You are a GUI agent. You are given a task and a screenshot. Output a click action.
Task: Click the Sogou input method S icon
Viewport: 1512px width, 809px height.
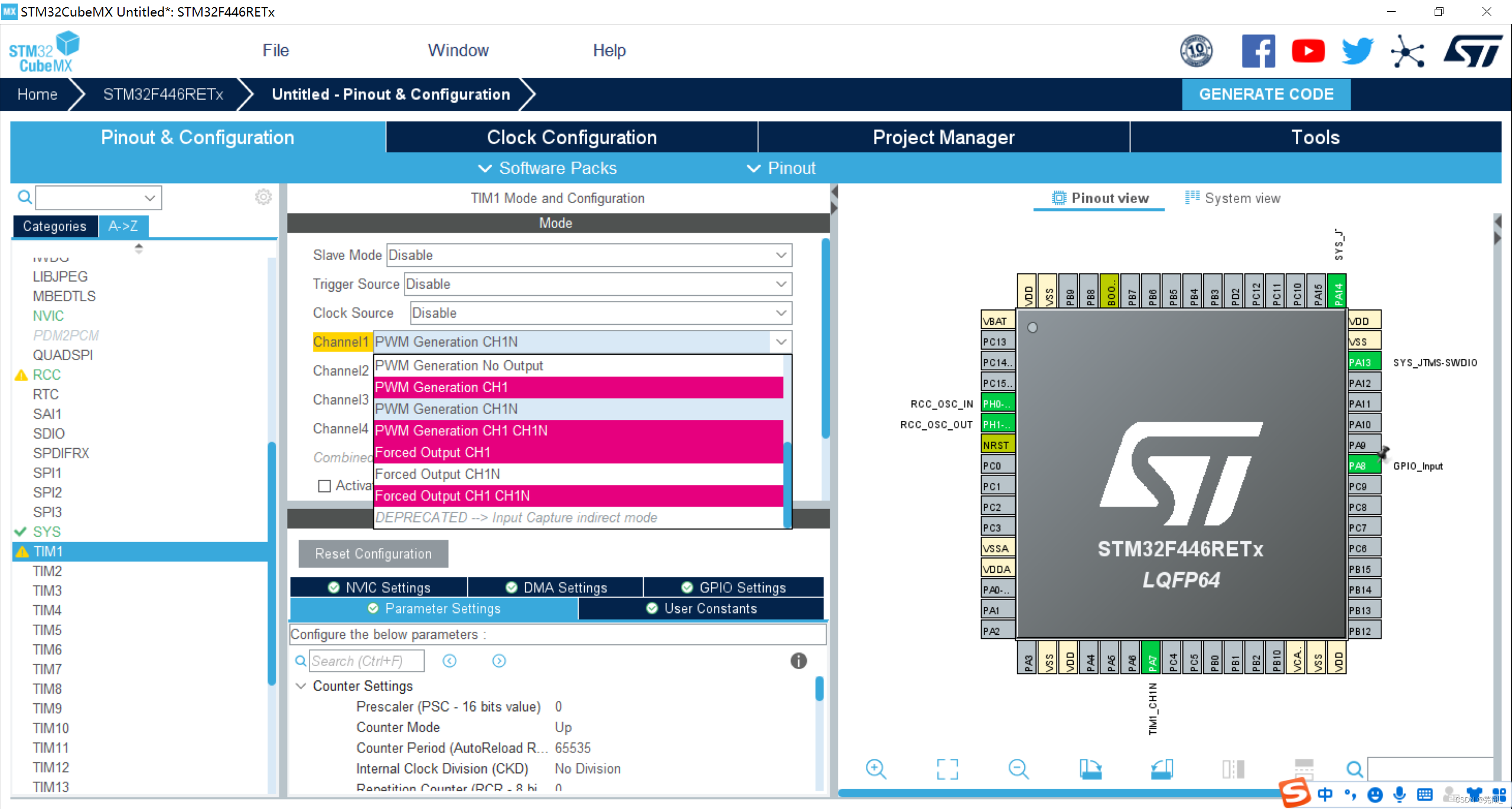1295,792
